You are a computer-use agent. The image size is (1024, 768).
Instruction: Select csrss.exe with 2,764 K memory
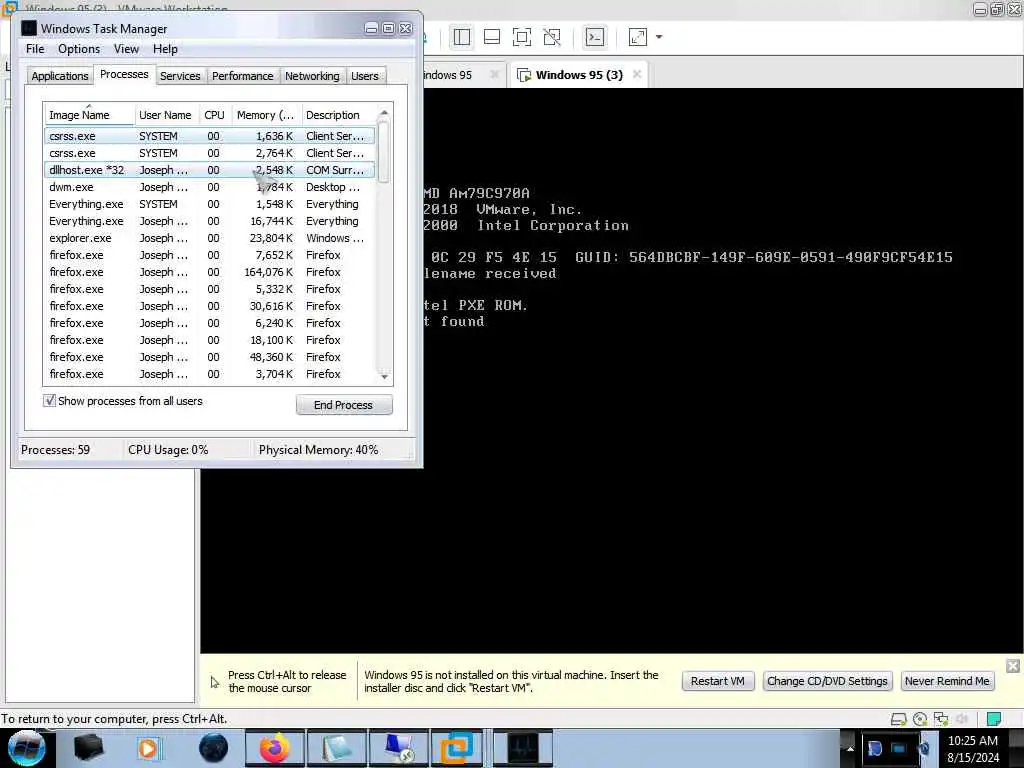(x=210, y=153)
